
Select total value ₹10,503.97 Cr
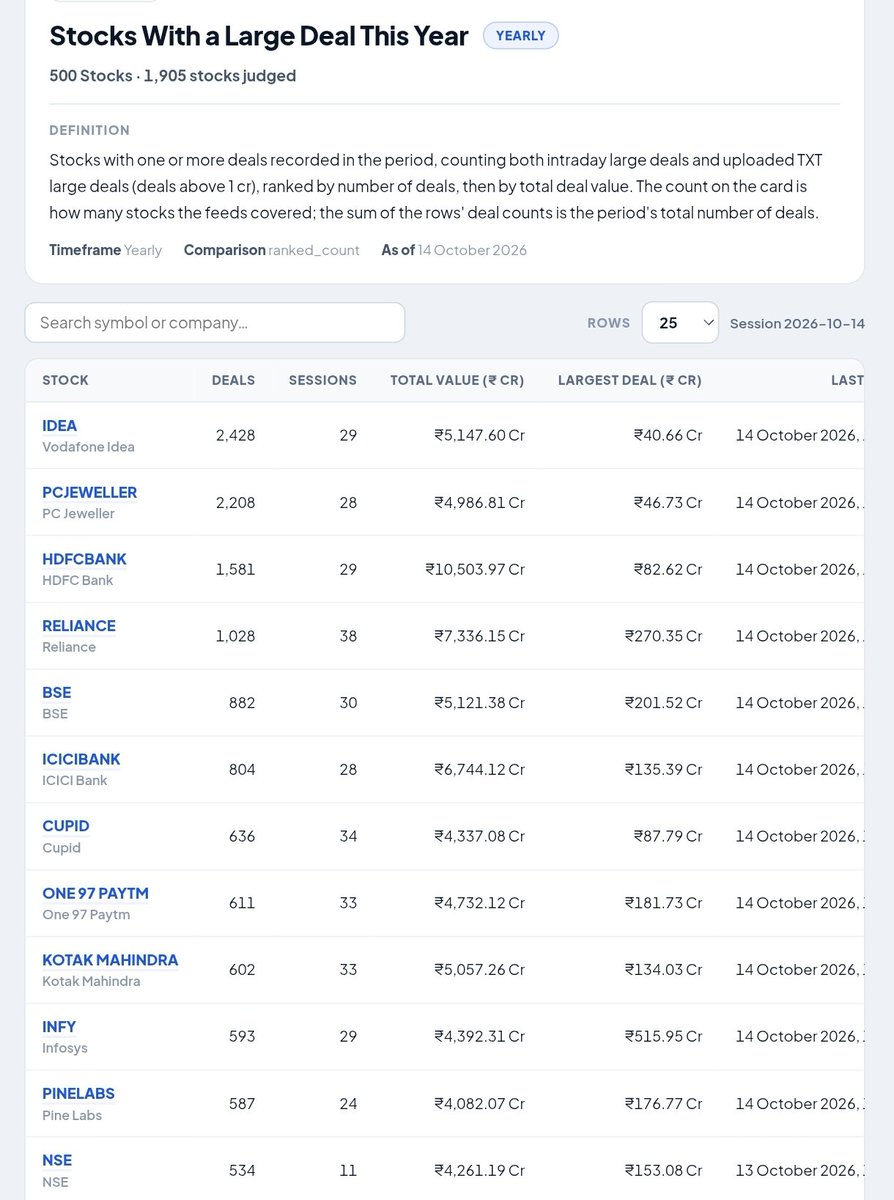click(475, 570)
